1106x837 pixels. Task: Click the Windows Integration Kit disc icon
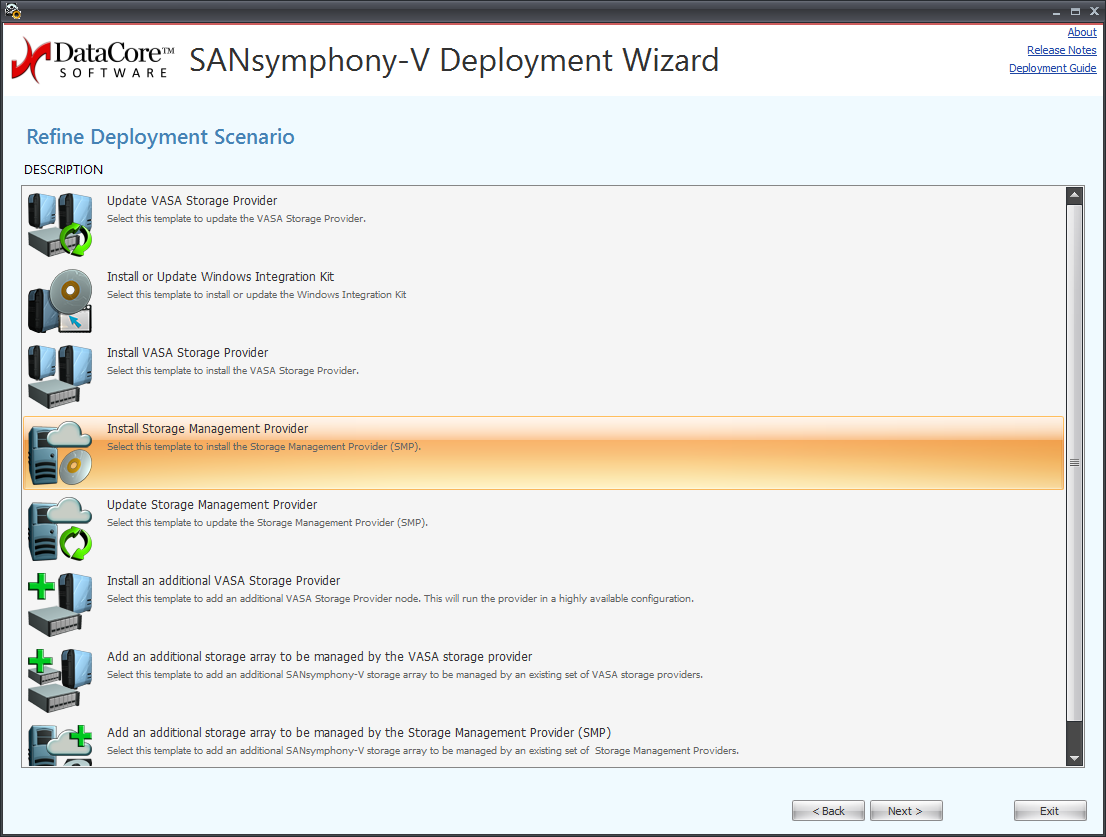tap(60, 301)
